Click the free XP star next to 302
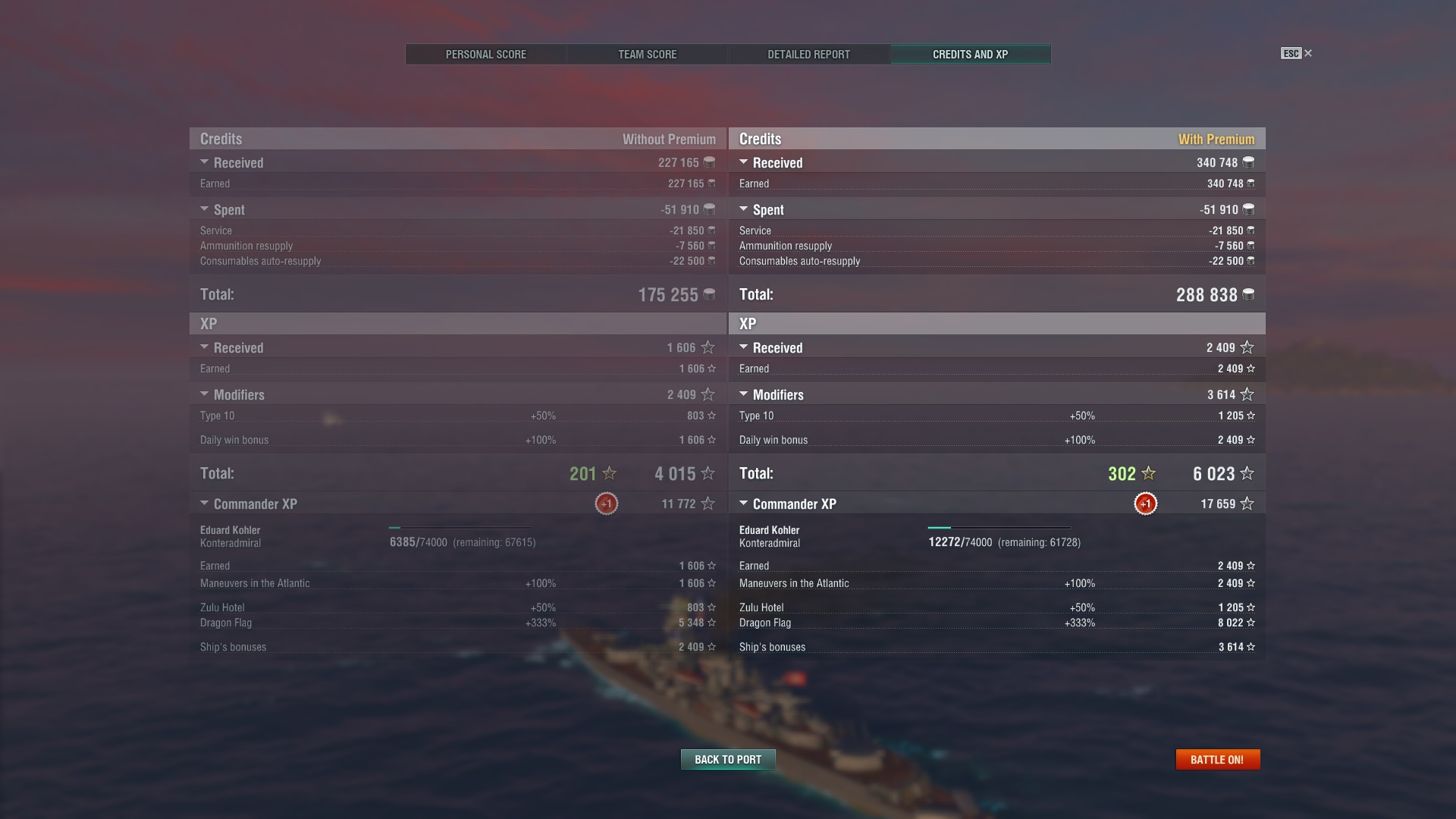Screen dimensions: 1456x819 (x=1148, y=473)
